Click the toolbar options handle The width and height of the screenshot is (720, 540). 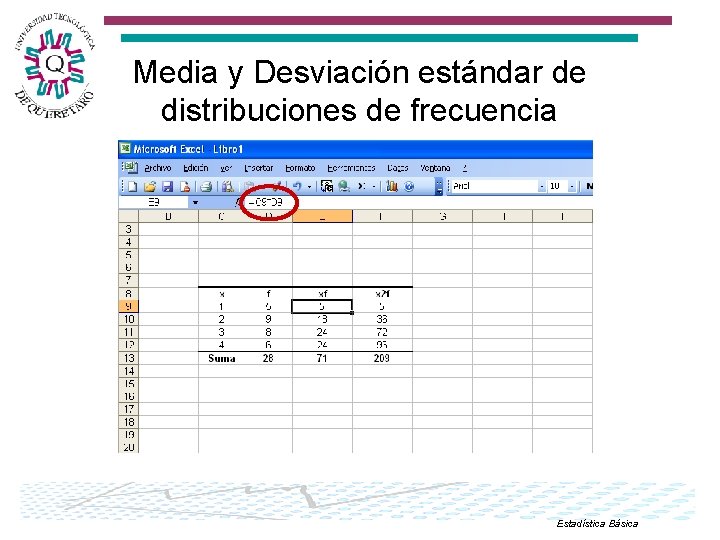pyautogui.click(x=439, y=186)
